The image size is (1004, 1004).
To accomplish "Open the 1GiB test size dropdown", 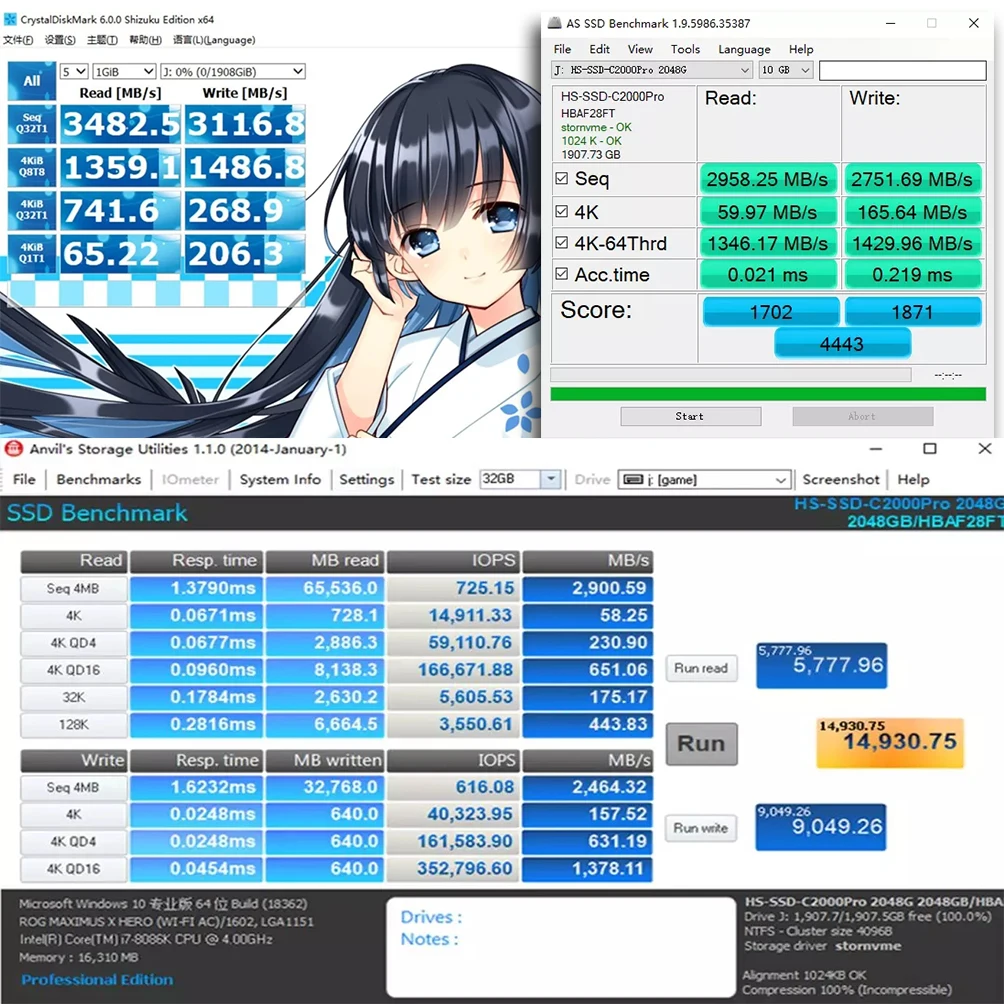I will [124, 72].
